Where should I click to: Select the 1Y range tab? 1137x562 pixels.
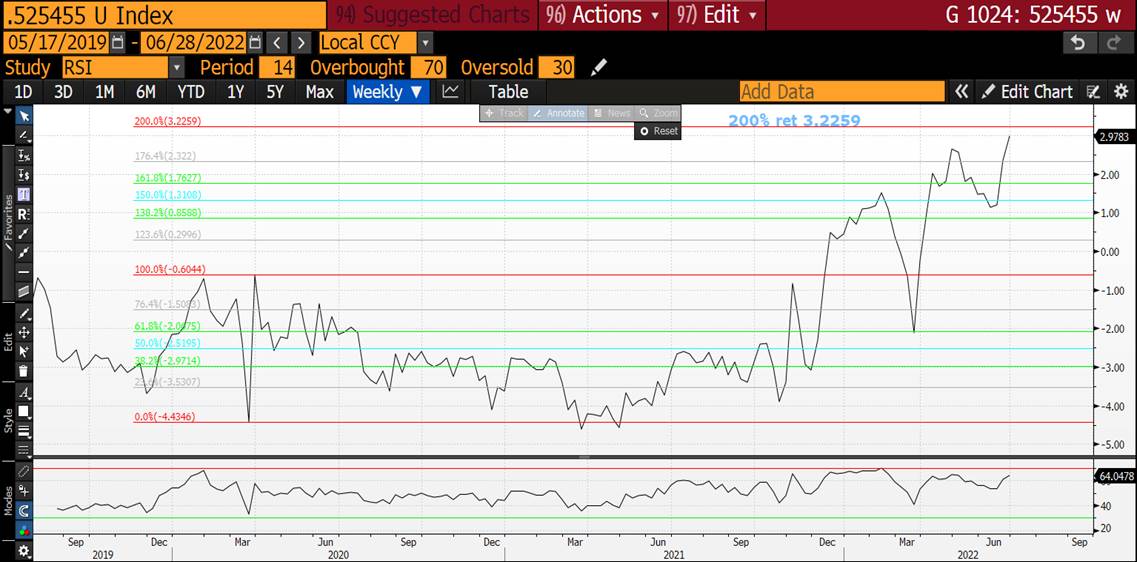point(235,92)
